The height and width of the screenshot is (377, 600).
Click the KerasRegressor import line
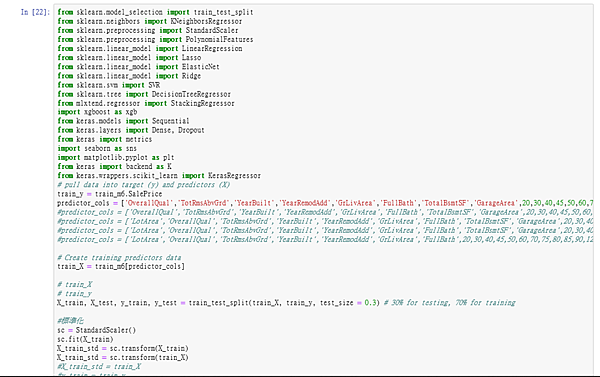(159, 176)
